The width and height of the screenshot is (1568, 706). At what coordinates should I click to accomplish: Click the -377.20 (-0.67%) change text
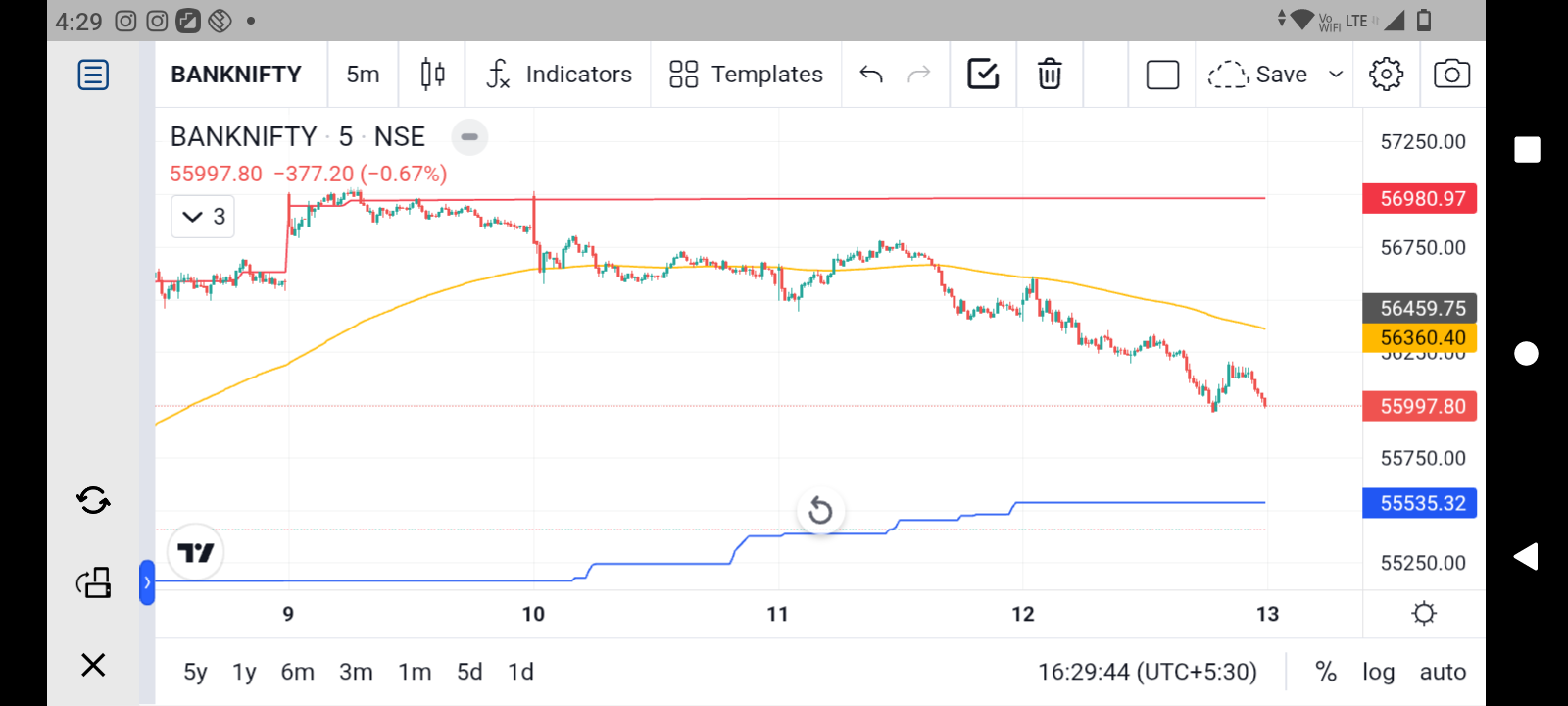click(360, 174)
